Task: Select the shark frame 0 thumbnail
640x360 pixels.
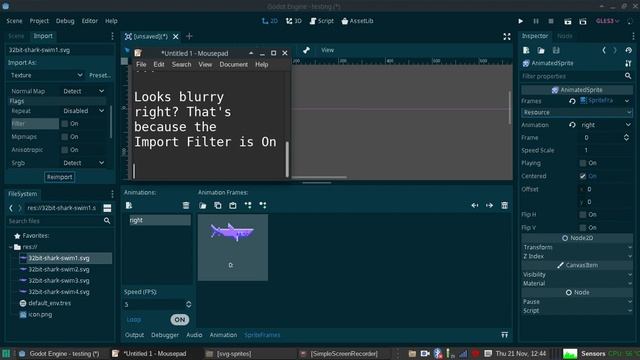Action: [x=233, y=247]
